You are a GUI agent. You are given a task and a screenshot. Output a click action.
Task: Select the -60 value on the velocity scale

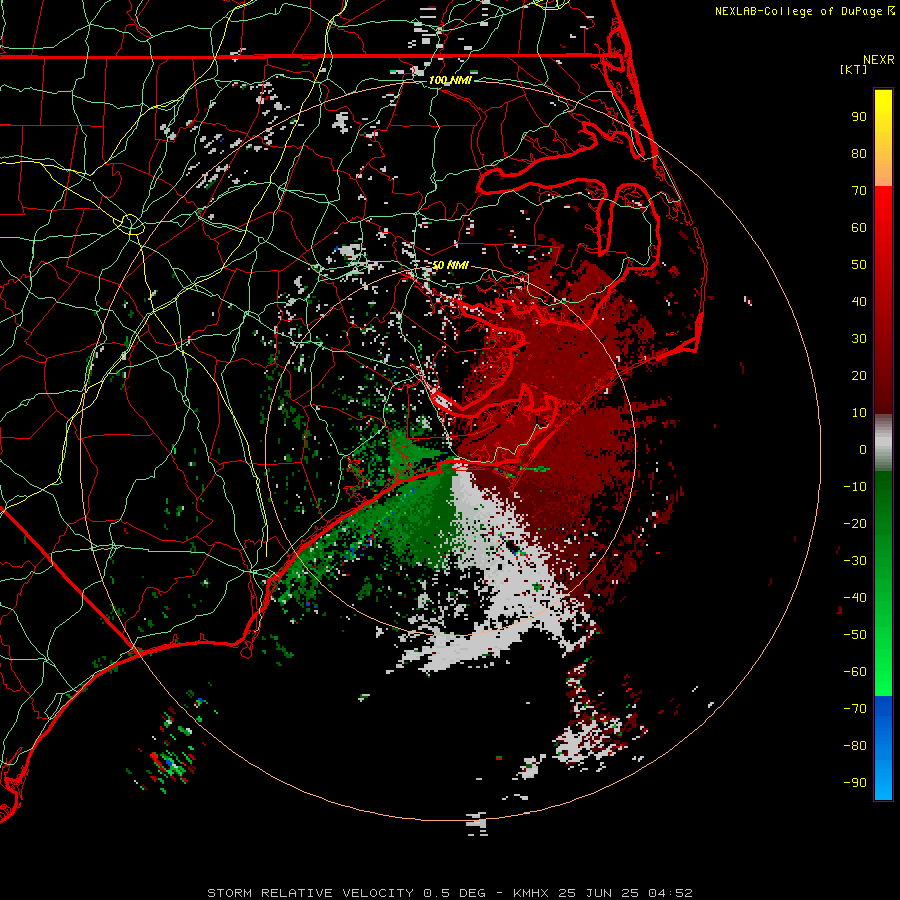pos(855,672)
